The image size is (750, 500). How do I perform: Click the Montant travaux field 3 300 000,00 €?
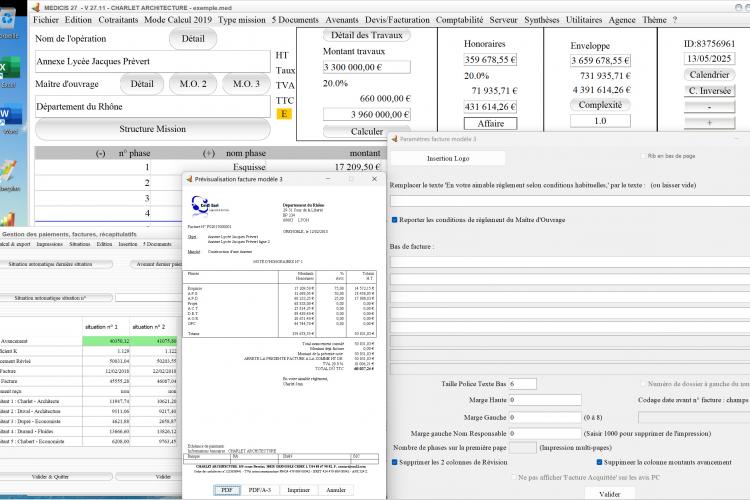(367, 67)
